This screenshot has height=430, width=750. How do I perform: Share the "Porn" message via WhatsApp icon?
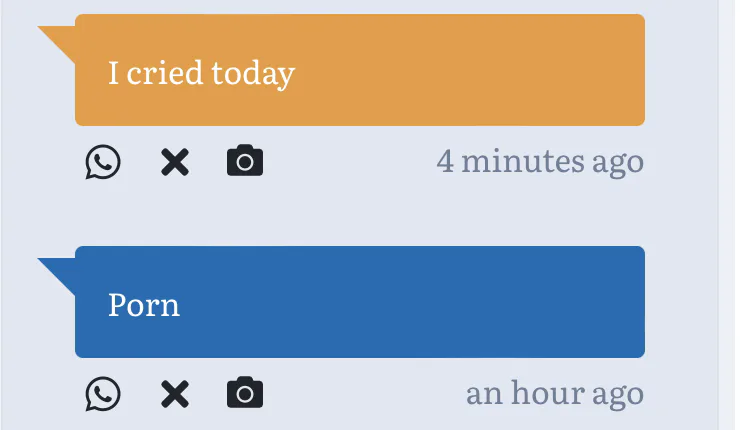(103, 394)
